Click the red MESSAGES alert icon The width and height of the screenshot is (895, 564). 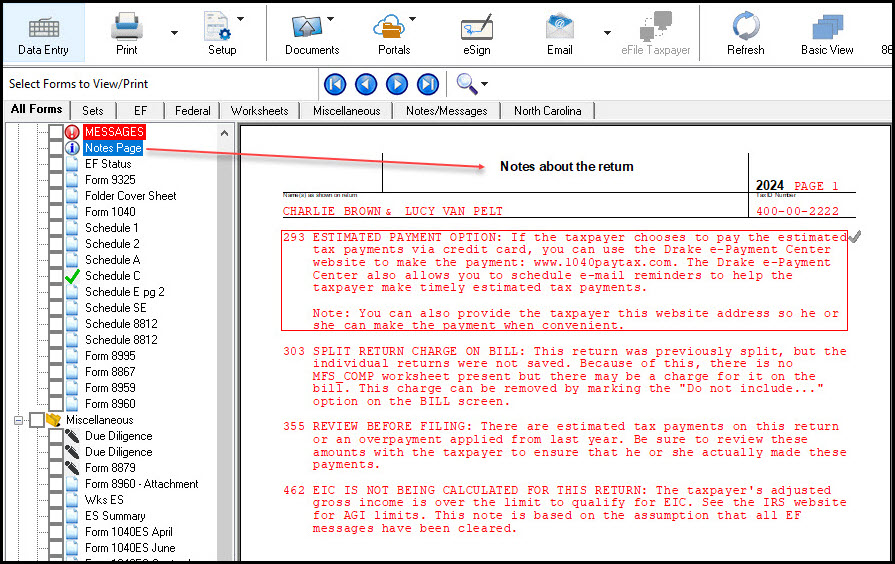(72, 132)
